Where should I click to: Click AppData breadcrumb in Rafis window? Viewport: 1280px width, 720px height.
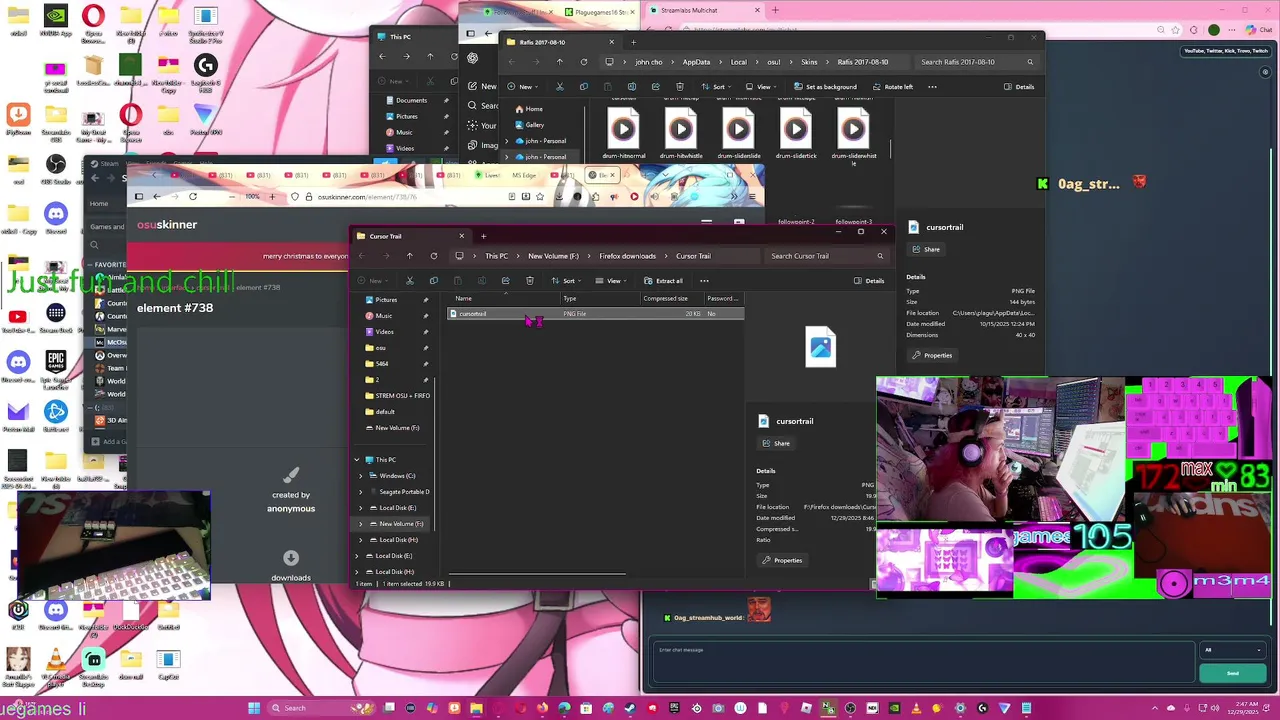(x=696, y=62)
